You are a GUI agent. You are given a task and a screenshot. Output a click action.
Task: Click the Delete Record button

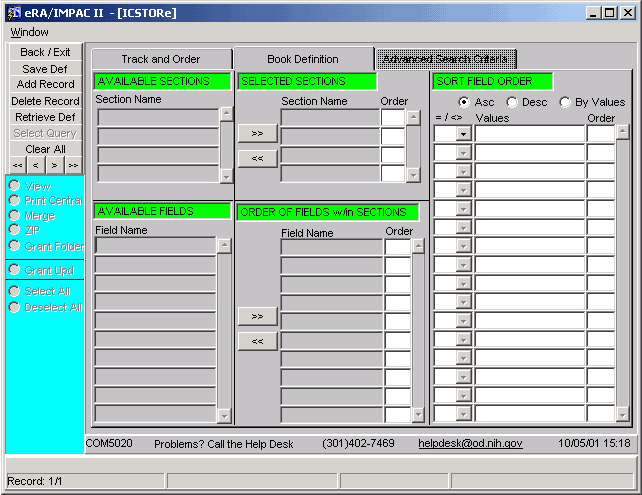45,101
